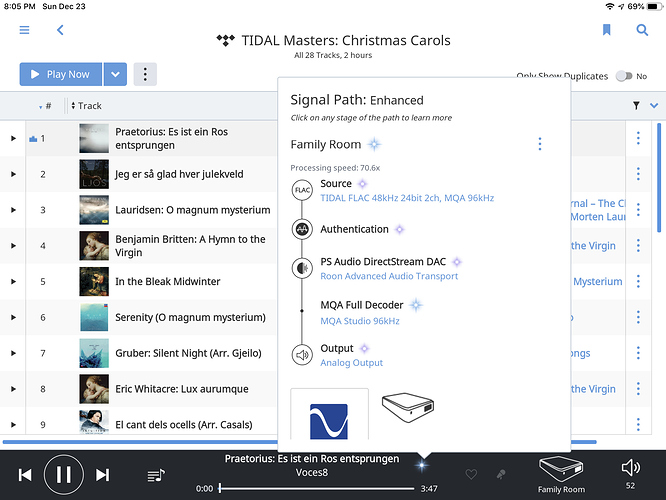The height and width of the screenshot is (500, 666).
Task: Click the FLAC Source stage icon
Action: coord(302,190)
